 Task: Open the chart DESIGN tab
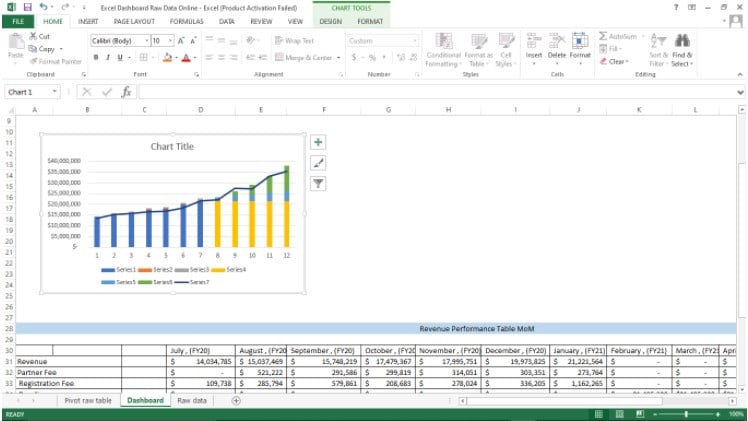331,21
